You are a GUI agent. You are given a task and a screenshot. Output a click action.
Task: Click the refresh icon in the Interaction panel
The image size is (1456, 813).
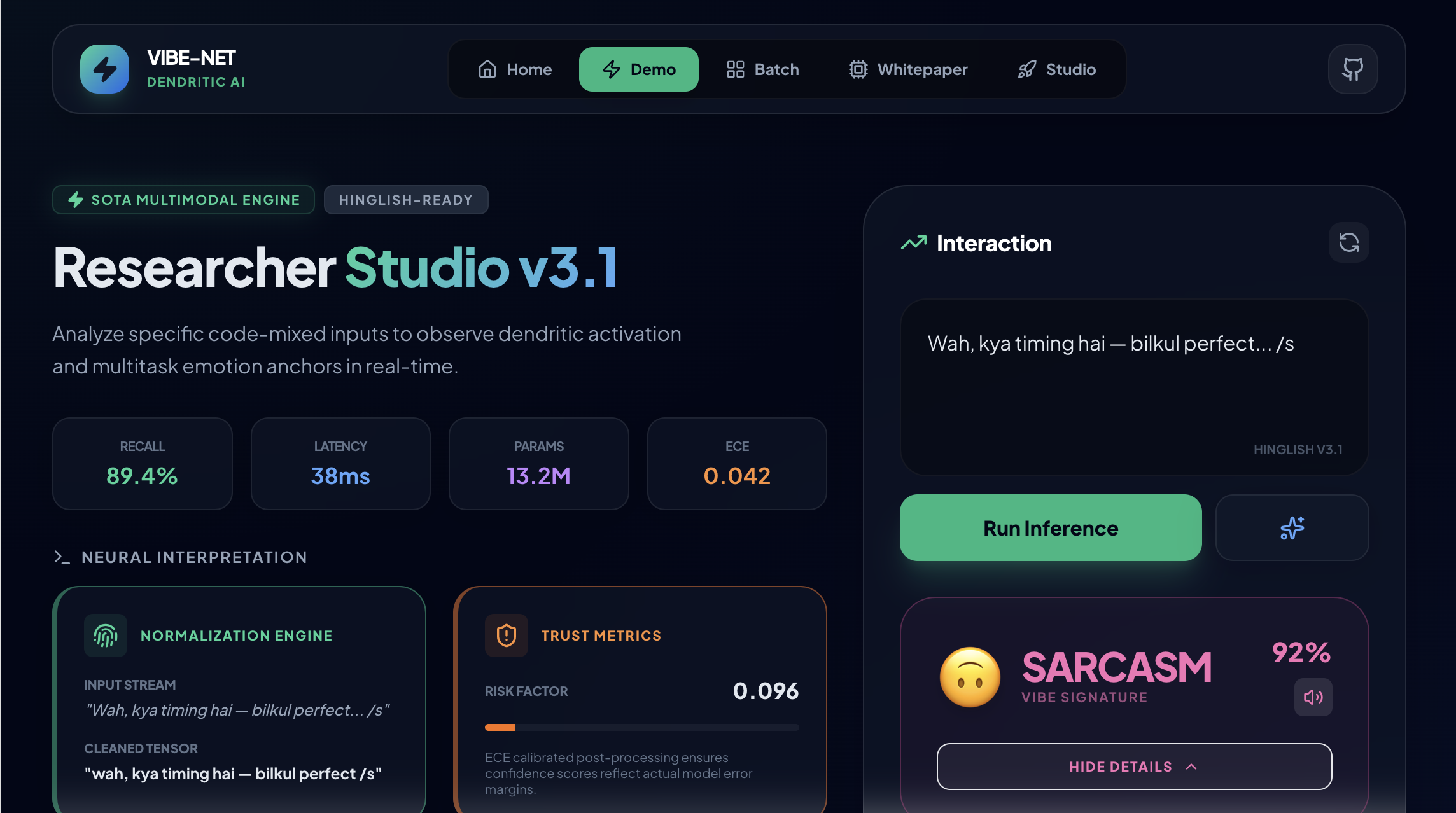(1348, 242)
